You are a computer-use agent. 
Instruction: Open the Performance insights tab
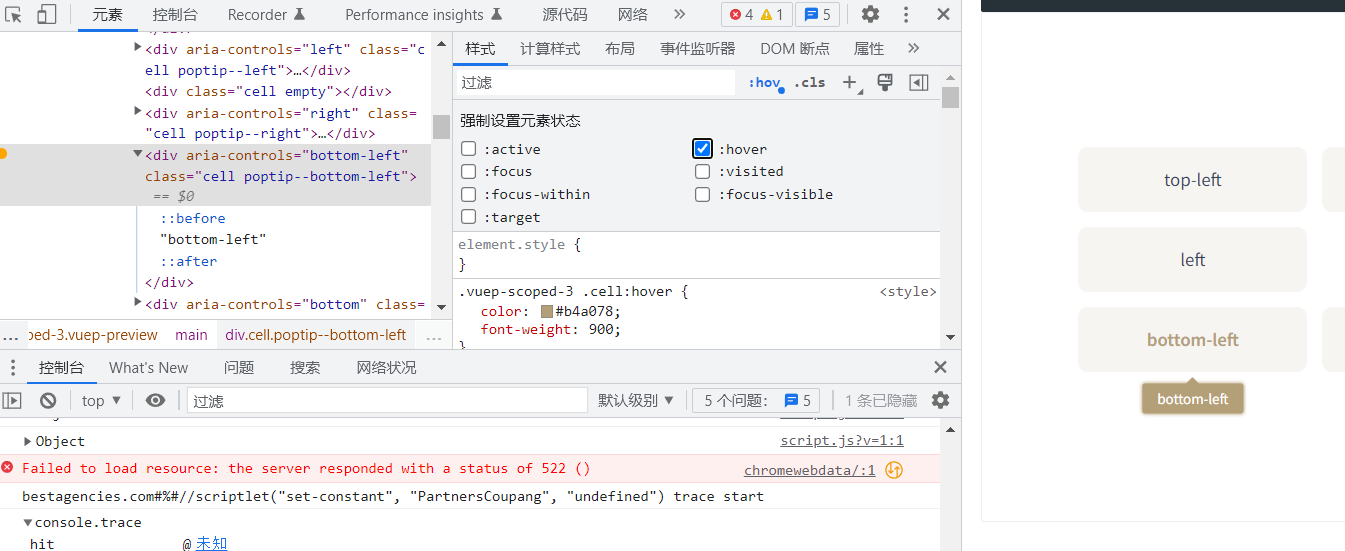[x=424, y=15]
